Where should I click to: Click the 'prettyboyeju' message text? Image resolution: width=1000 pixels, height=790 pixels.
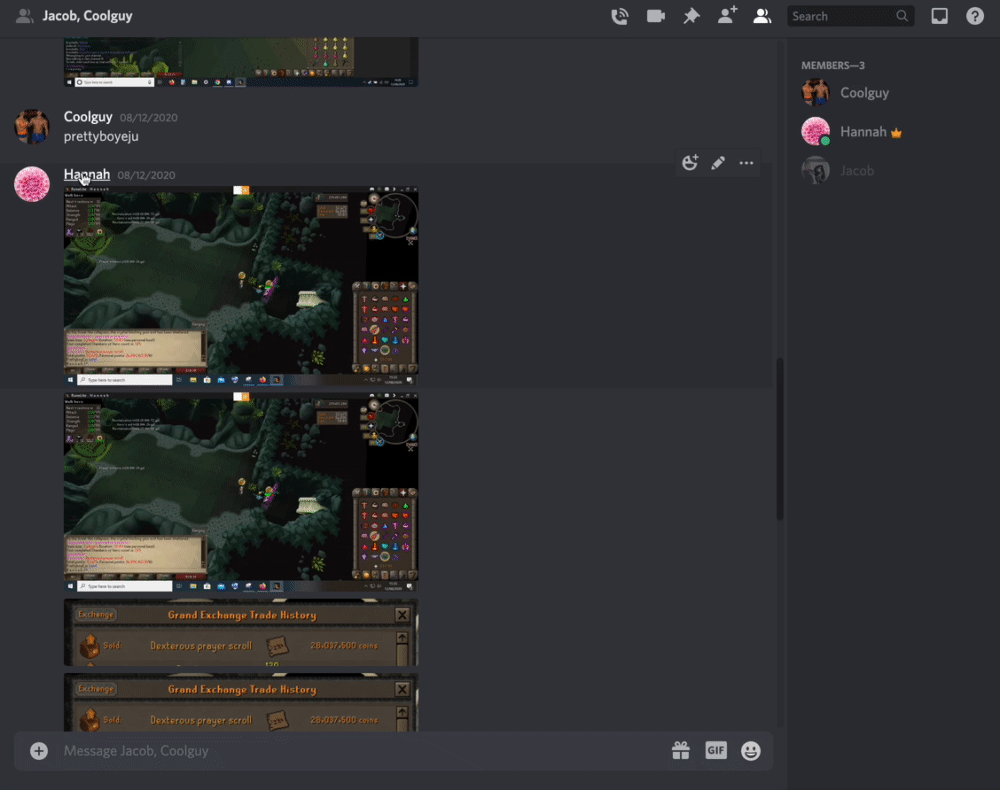click(x=101, y=136)
